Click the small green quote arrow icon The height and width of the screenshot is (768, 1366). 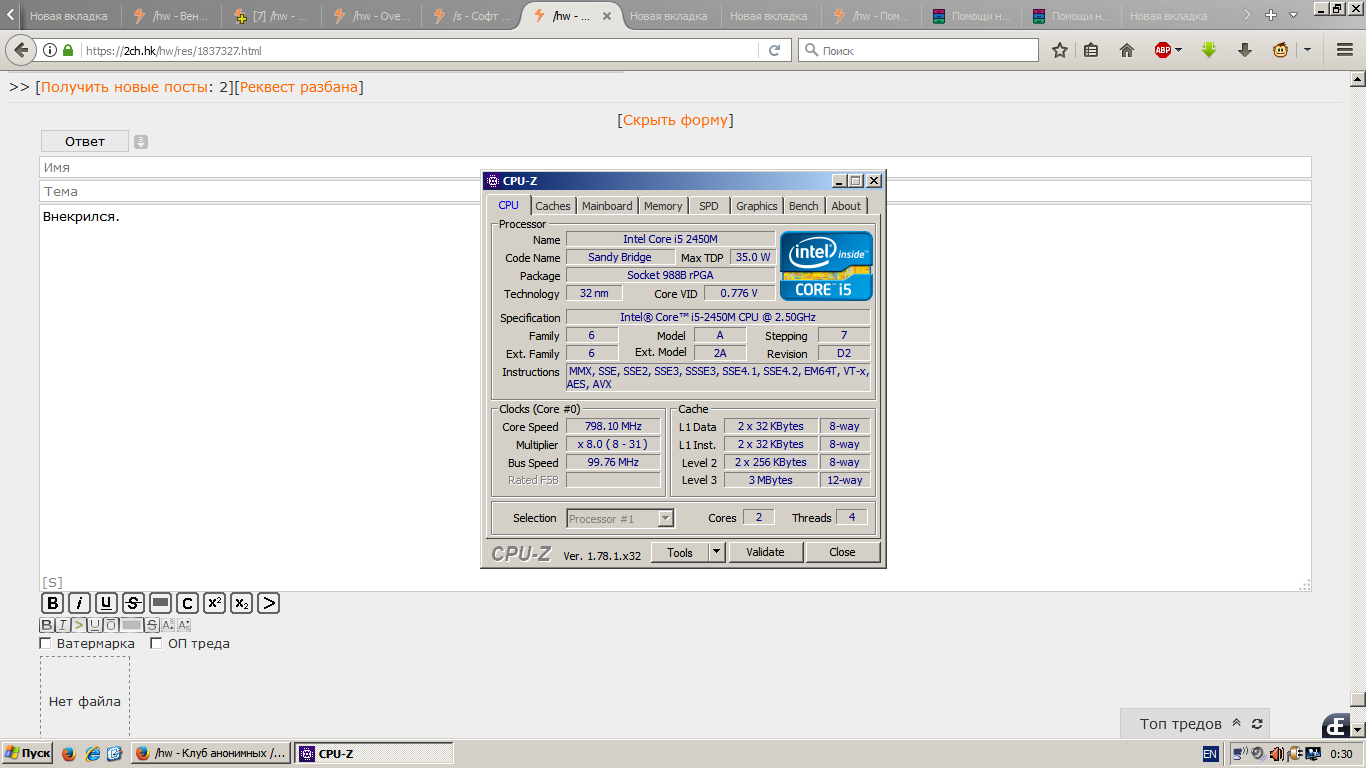(79, 625)
